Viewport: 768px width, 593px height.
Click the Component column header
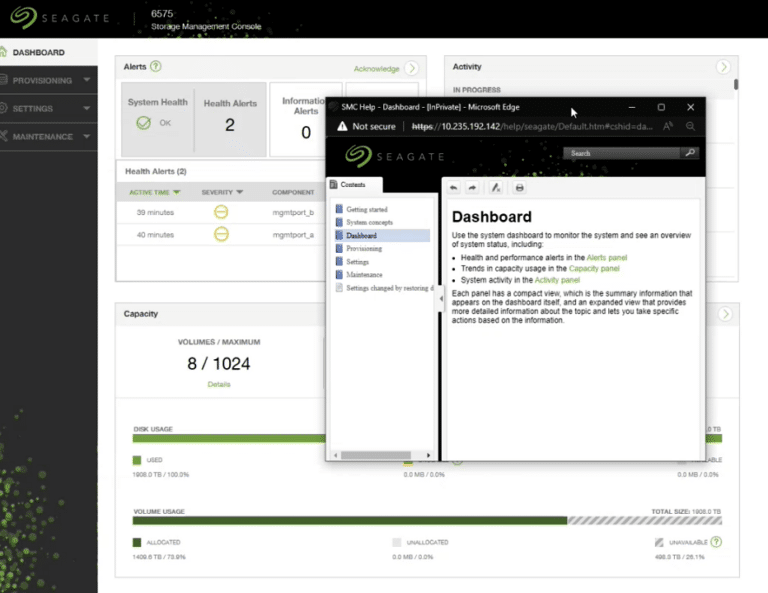click(293, 192)
